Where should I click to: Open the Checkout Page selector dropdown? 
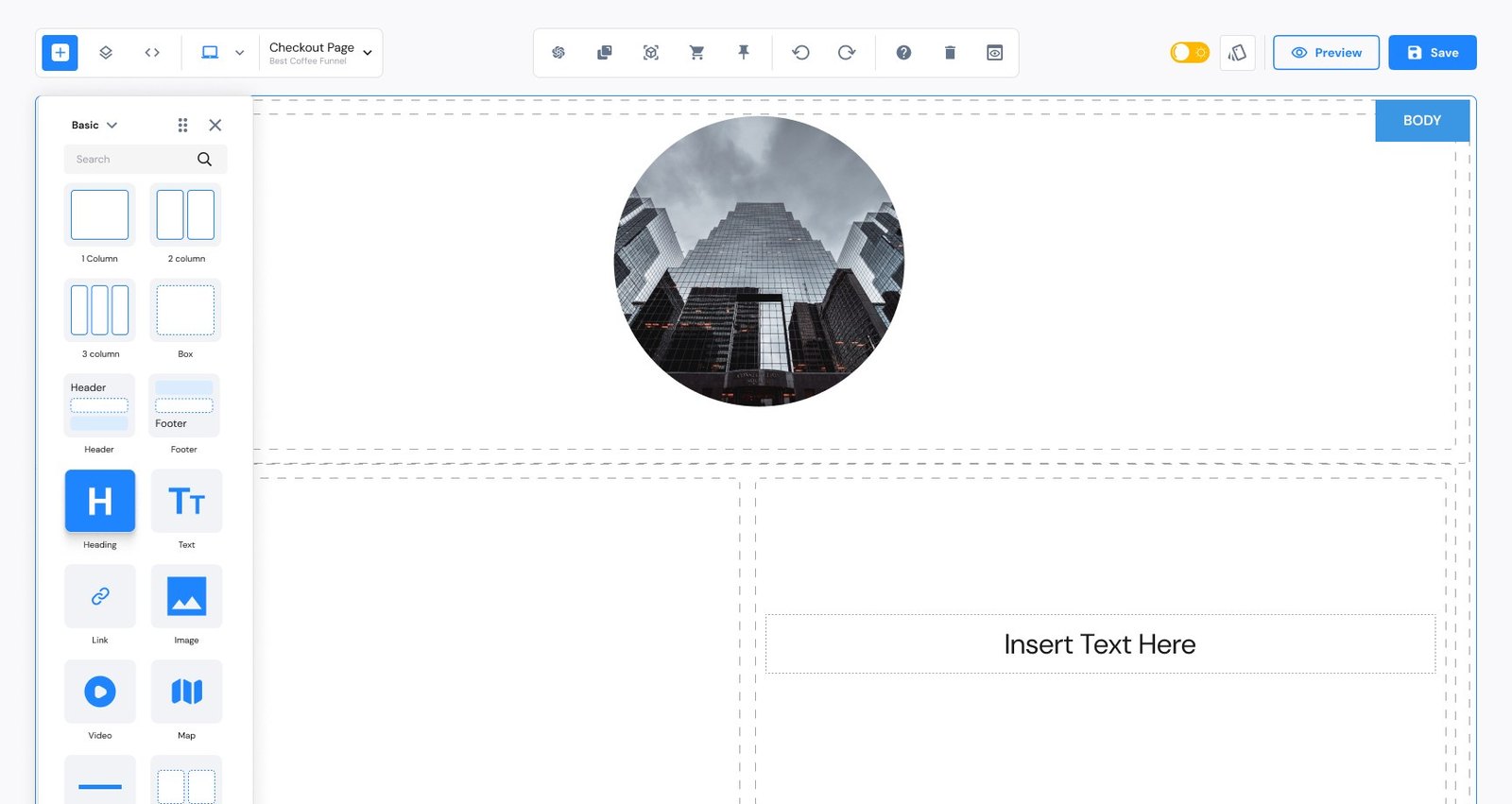[x=320, y=53]
